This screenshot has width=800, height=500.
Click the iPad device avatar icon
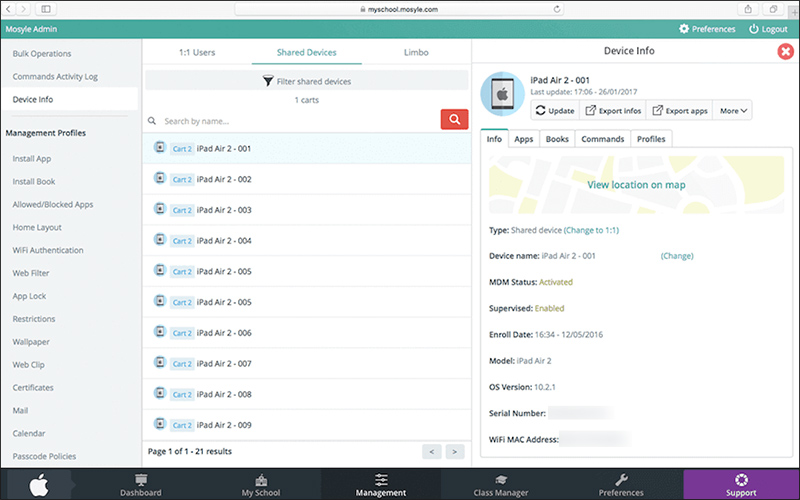point(503,94)
